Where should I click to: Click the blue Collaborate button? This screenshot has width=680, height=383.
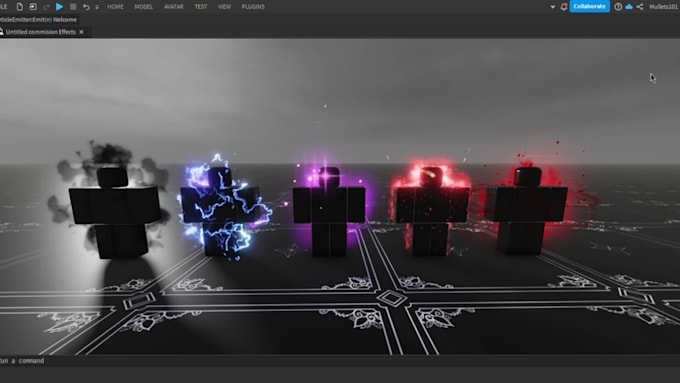tap(589, 7)
